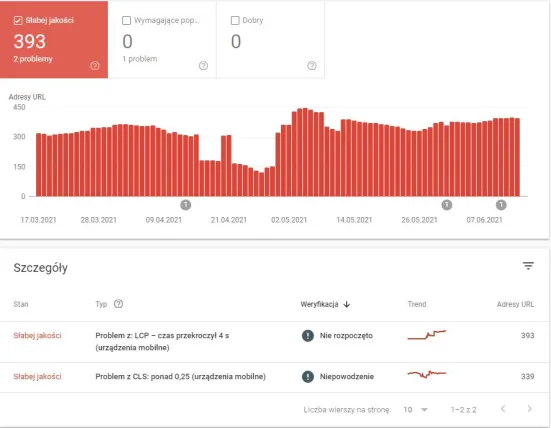Click the Adresy URL column header
551x428 pixels.
516,304
